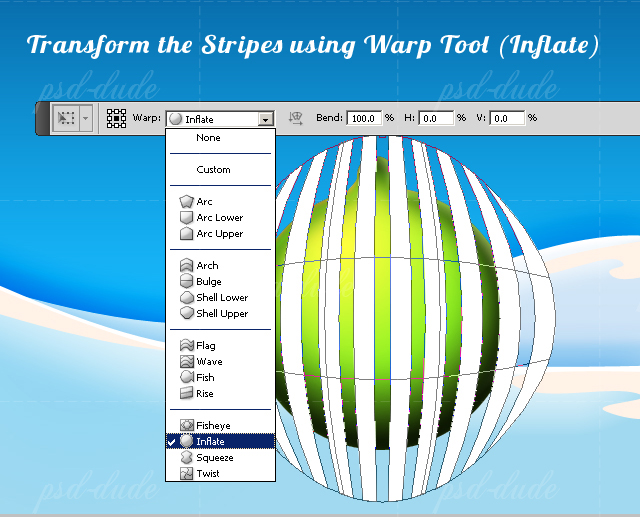Click the Inflate style icon in list

(187, 442)
